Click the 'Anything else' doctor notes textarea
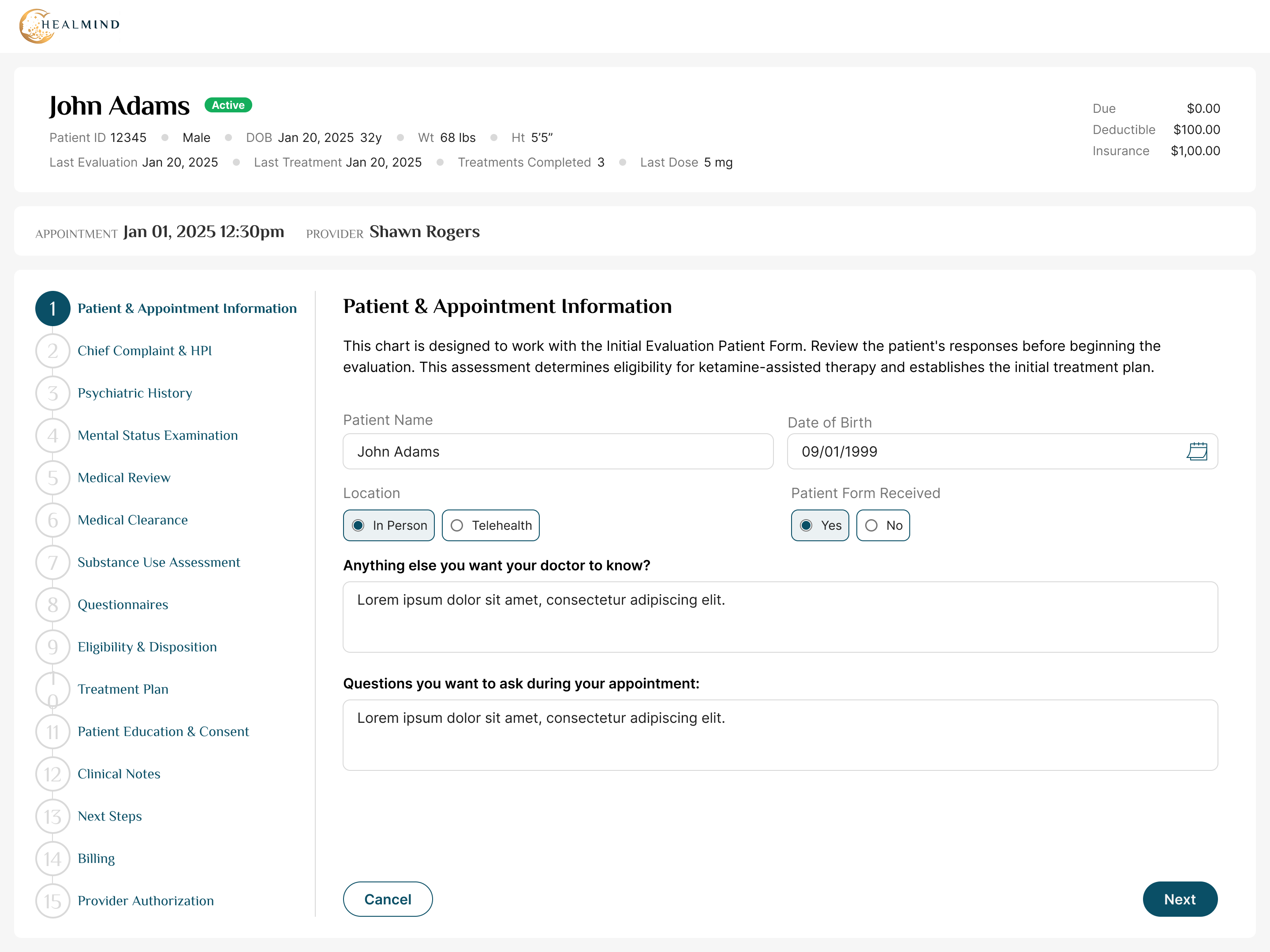The image size is (1270, 952). coord(780,617)
